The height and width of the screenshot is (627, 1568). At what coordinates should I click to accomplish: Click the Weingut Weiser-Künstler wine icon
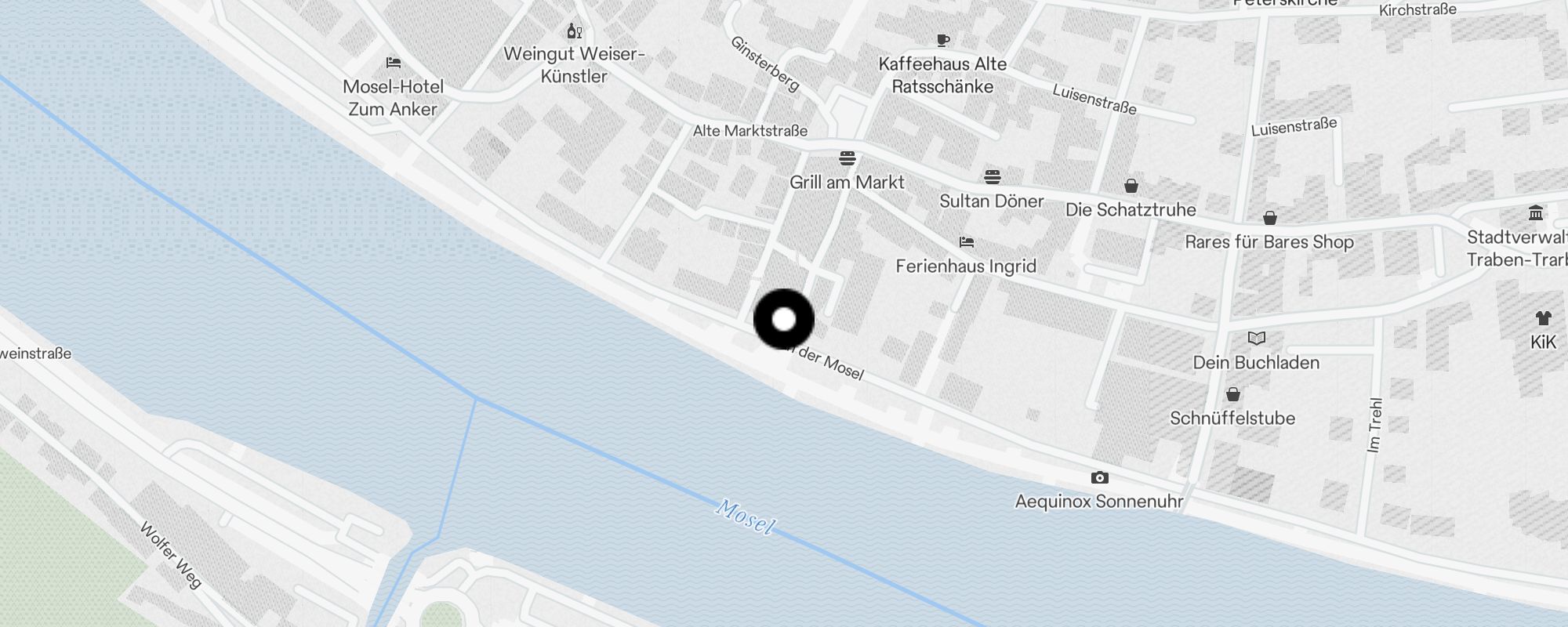575,31
